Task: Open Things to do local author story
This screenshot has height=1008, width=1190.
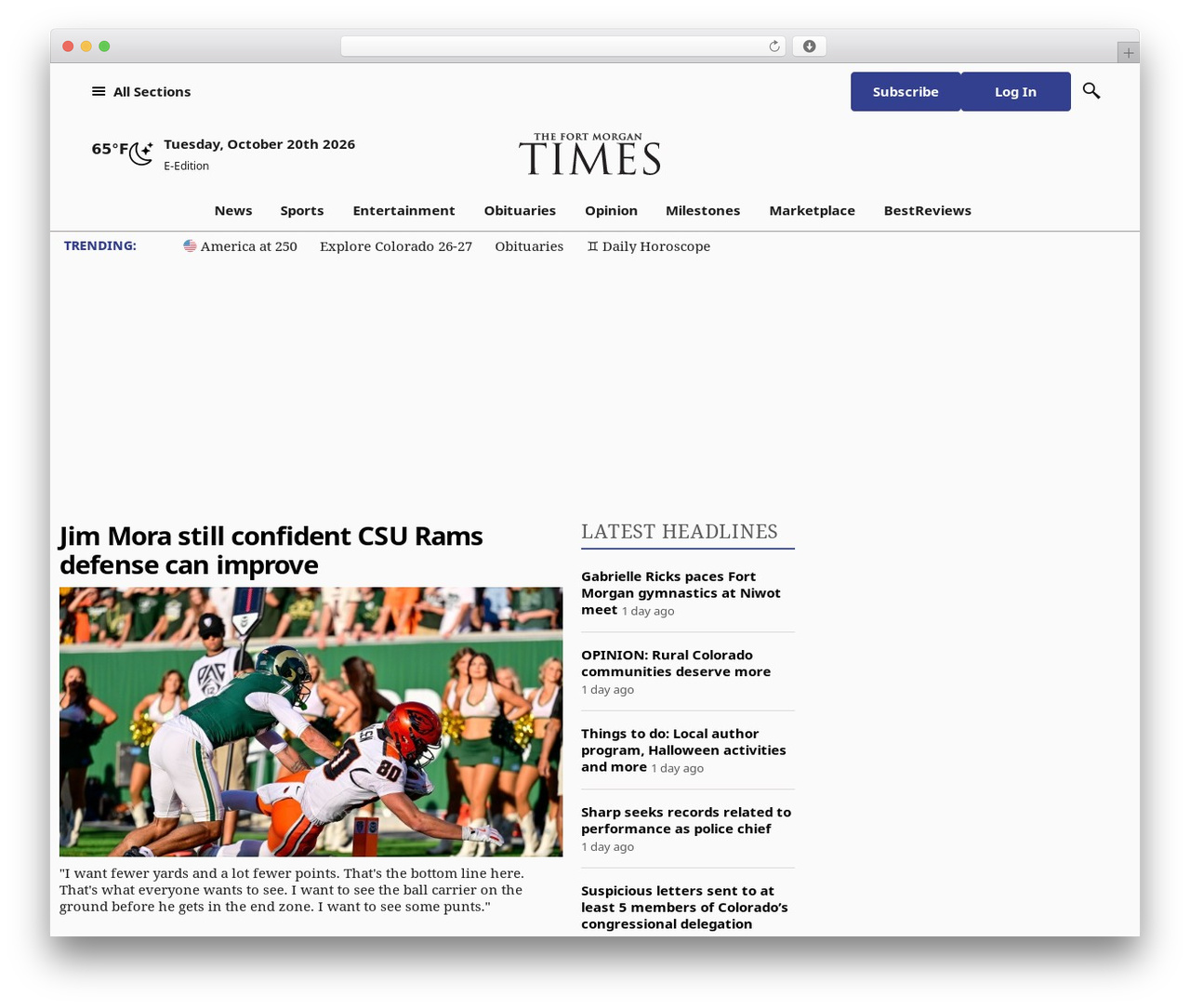Action: coord(683,750)
